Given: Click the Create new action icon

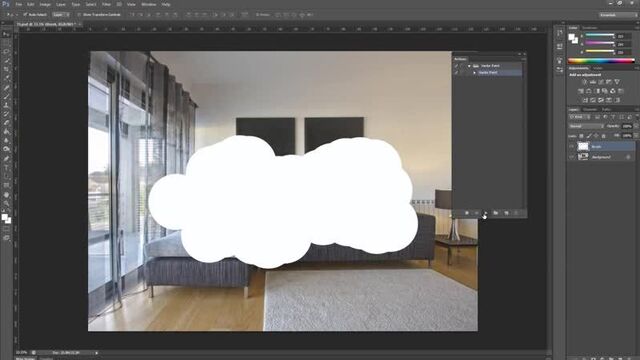Looking at the screenshot, I should (x=506, y=213).
